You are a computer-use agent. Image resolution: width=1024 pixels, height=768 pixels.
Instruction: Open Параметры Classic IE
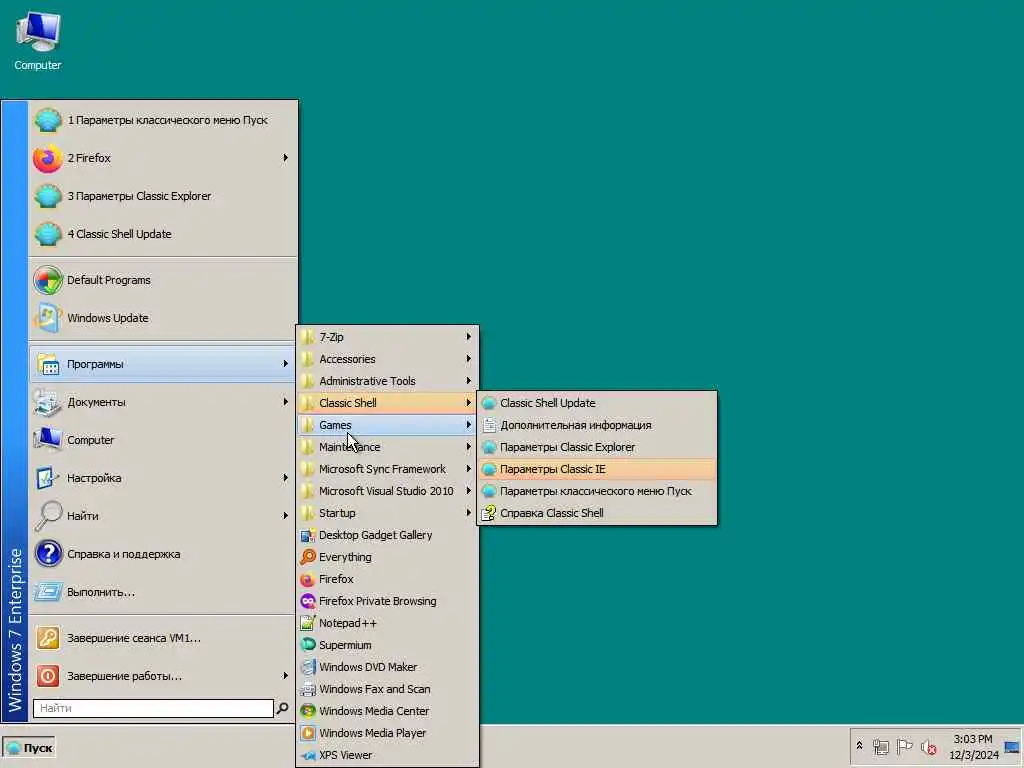point(597,469)
